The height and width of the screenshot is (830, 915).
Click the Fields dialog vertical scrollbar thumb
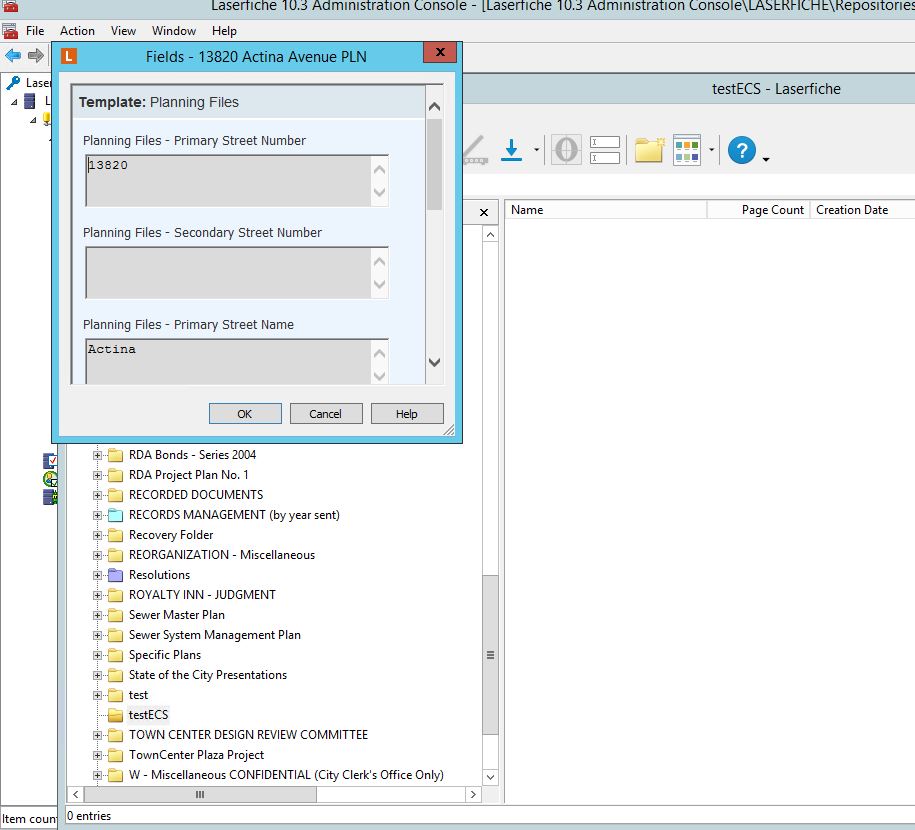click(434, 164)
